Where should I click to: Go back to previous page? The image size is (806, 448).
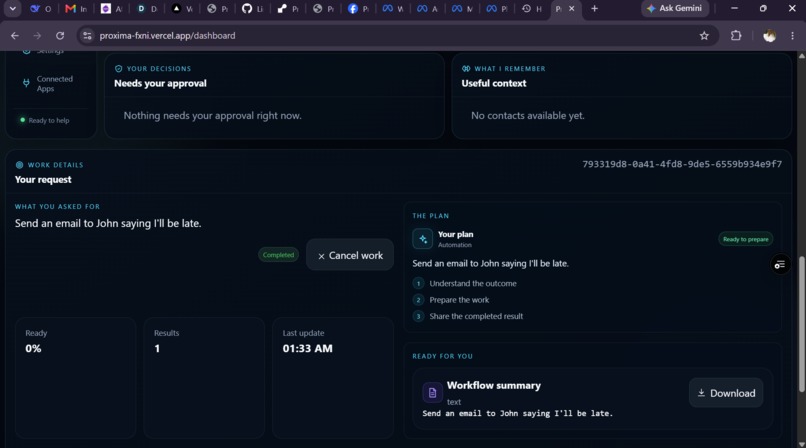tap(15, 35)
